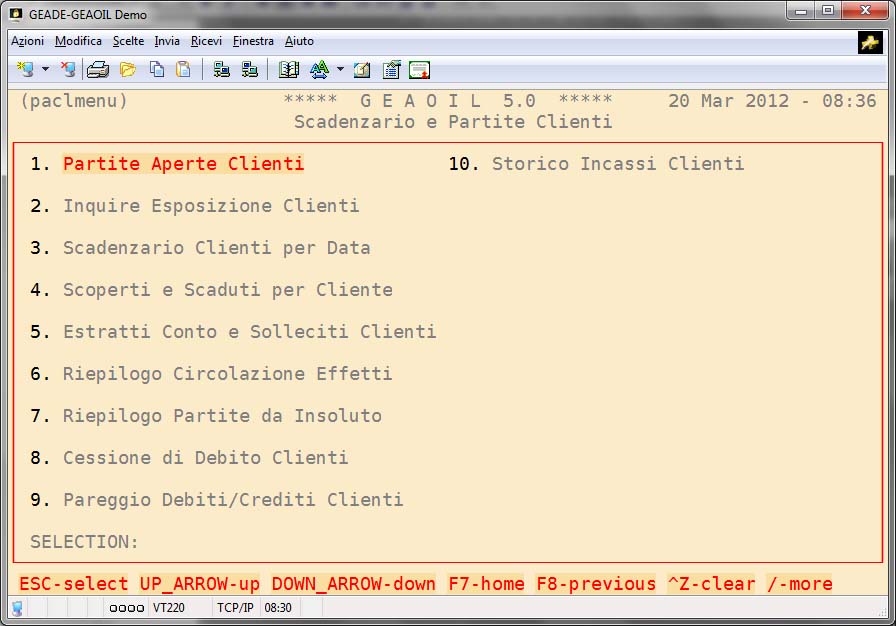Click the font size AA icon
This screenshot has width=896, height=626.
click(x=319, y=70)
